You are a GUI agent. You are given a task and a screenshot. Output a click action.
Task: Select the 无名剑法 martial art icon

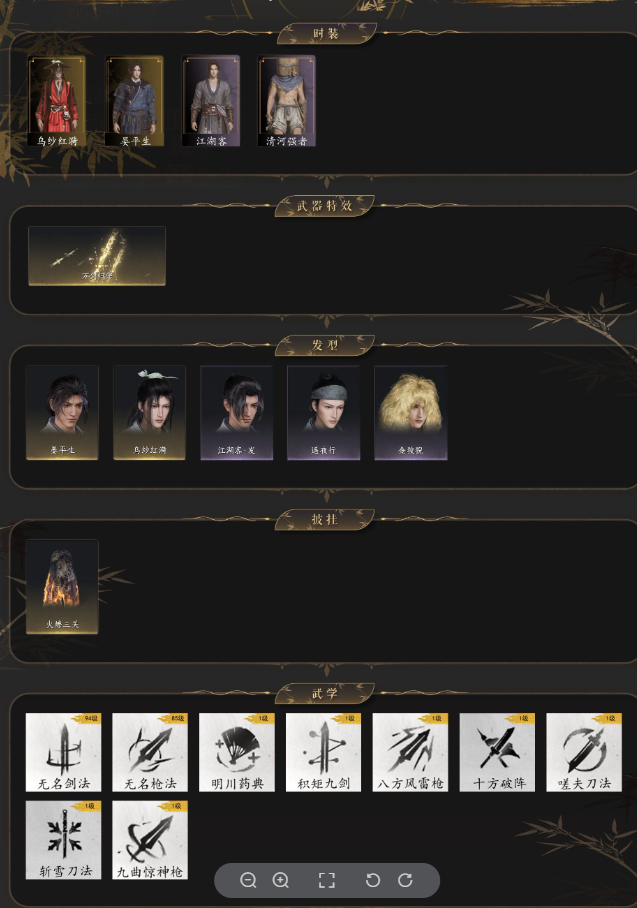click(64, 752)
